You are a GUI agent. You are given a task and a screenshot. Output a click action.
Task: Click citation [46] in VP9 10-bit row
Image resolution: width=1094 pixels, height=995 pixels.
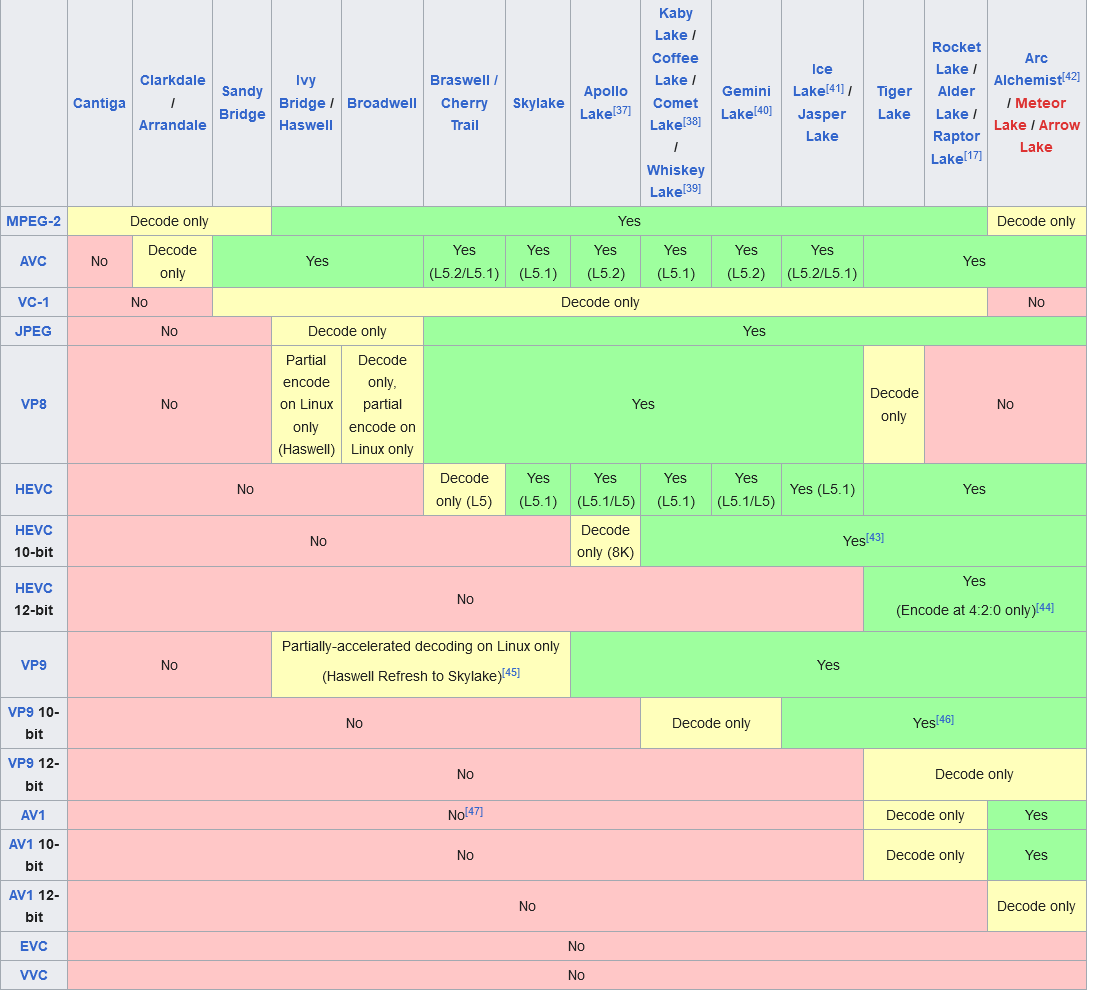coord(945,719)
